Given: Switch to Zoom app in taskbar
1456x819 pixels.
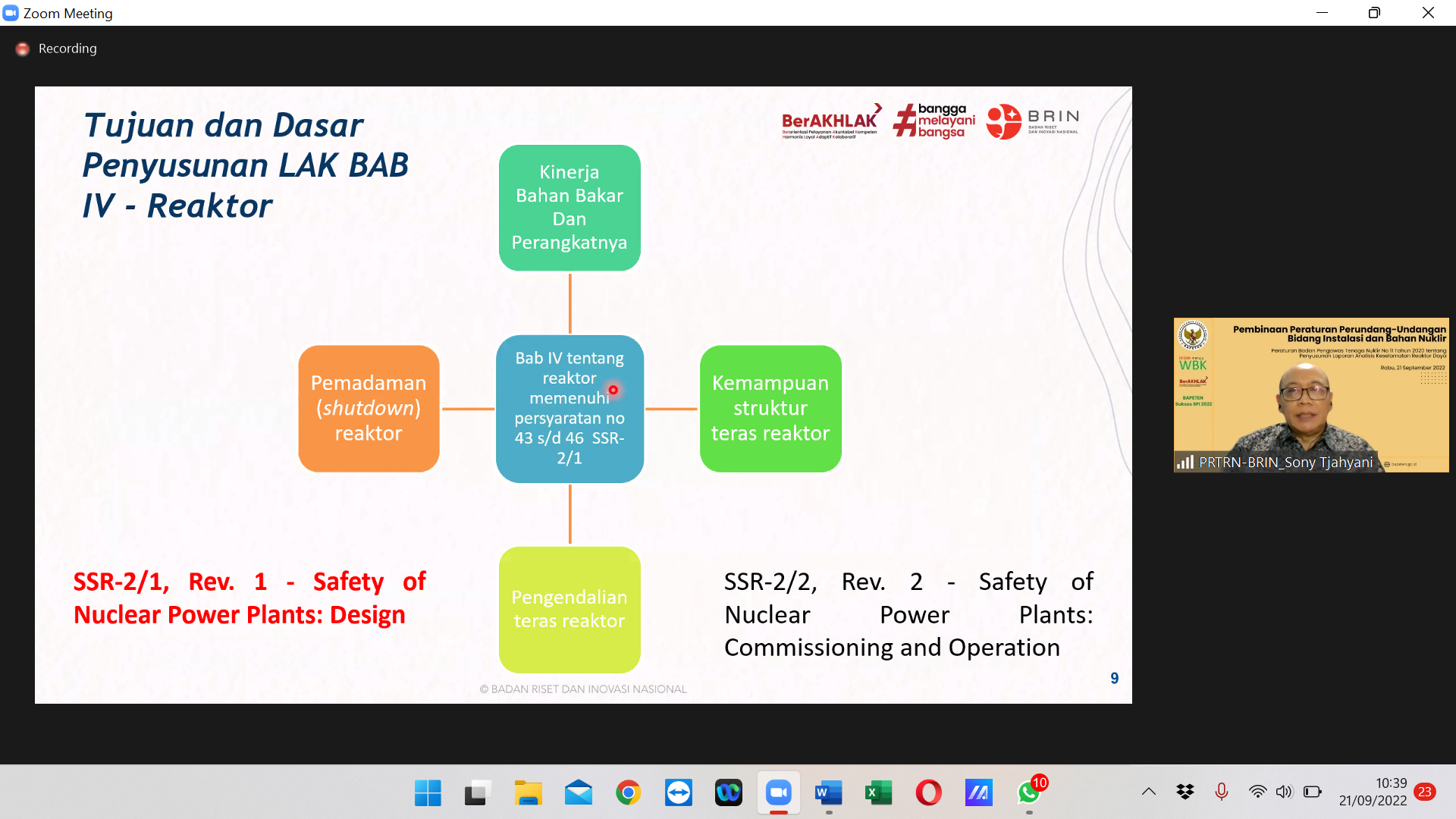Looking at the screenshot, I should (x=778, y=793).
